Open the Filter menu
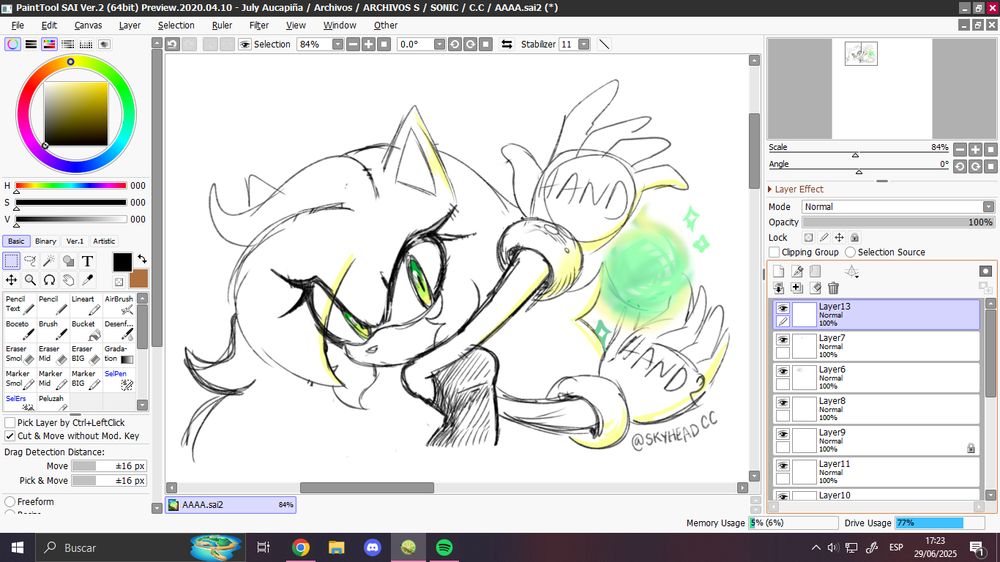Image resolution: width=1000 pixels, height=562 pixels. (x=259, y=26)
